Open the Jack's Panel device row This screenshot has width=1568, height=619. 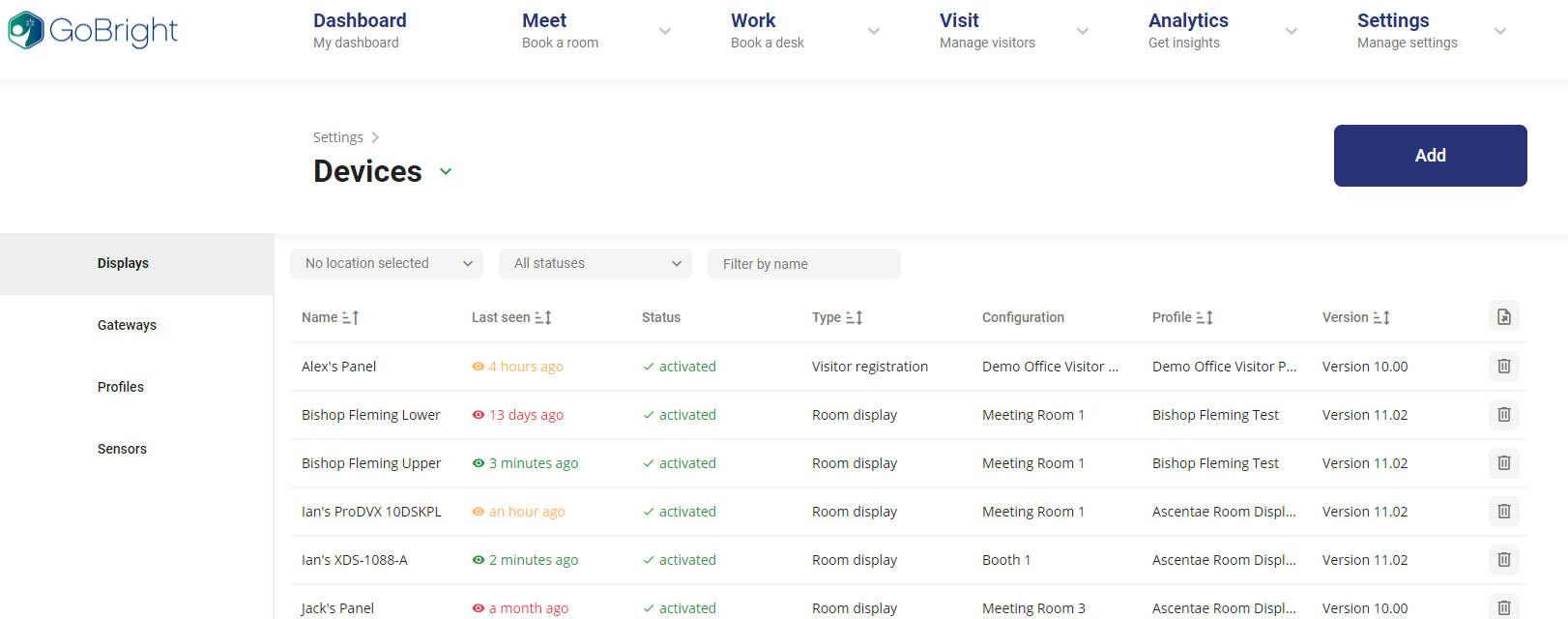pos(909,604)
